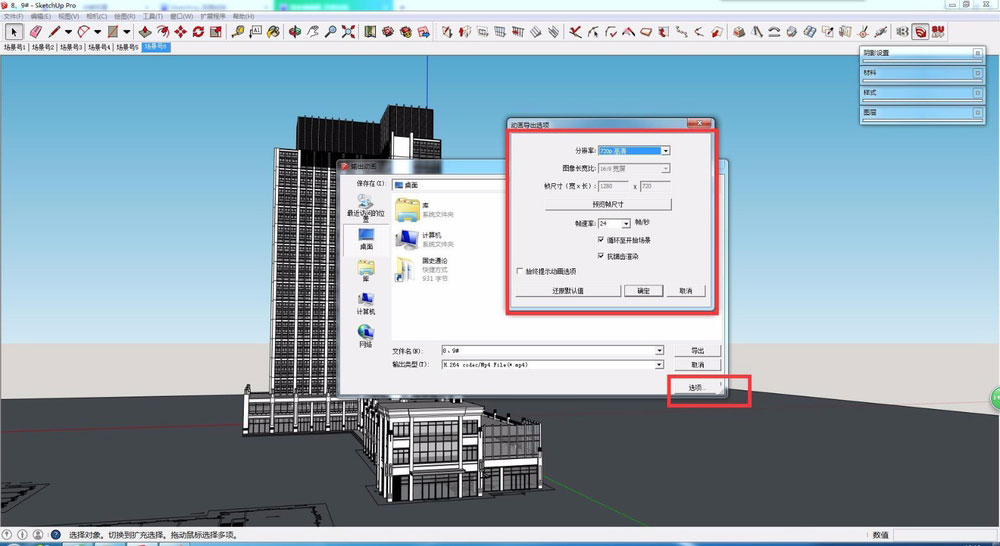Select the Pan hand tool

click(x=312, y=31)
